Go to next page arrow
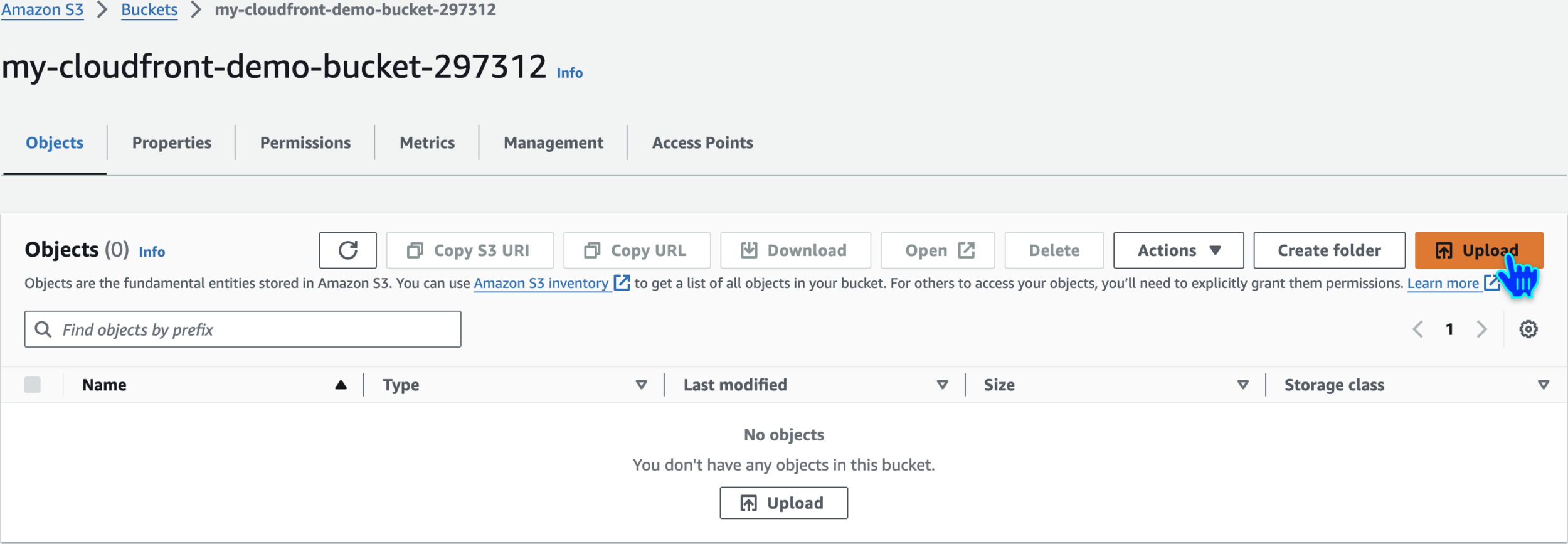 [1481, 329]
